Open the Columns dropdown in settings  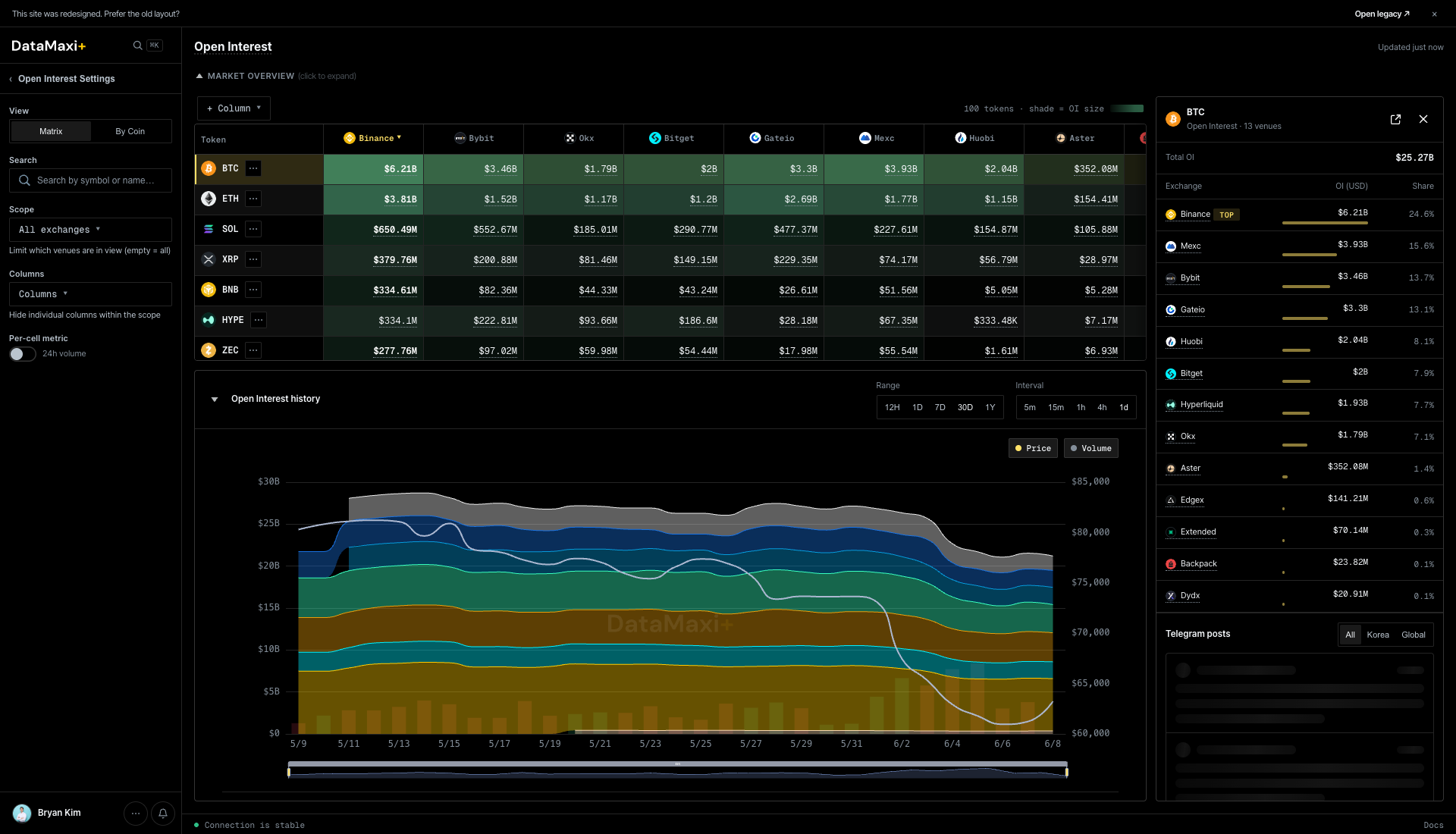click(90, 294)
